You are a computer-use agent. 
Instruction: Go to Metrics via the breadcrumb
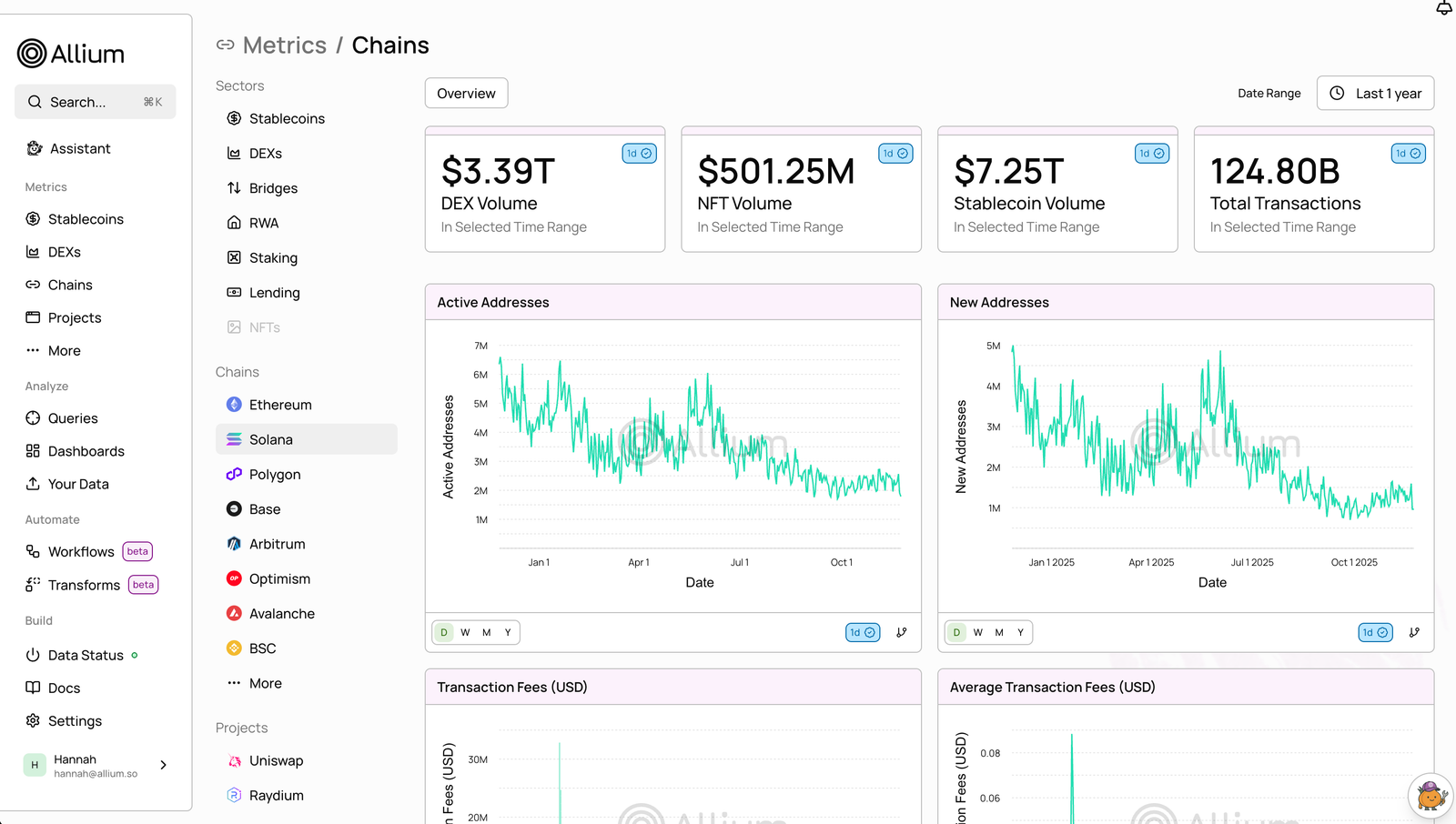[284, 45]
